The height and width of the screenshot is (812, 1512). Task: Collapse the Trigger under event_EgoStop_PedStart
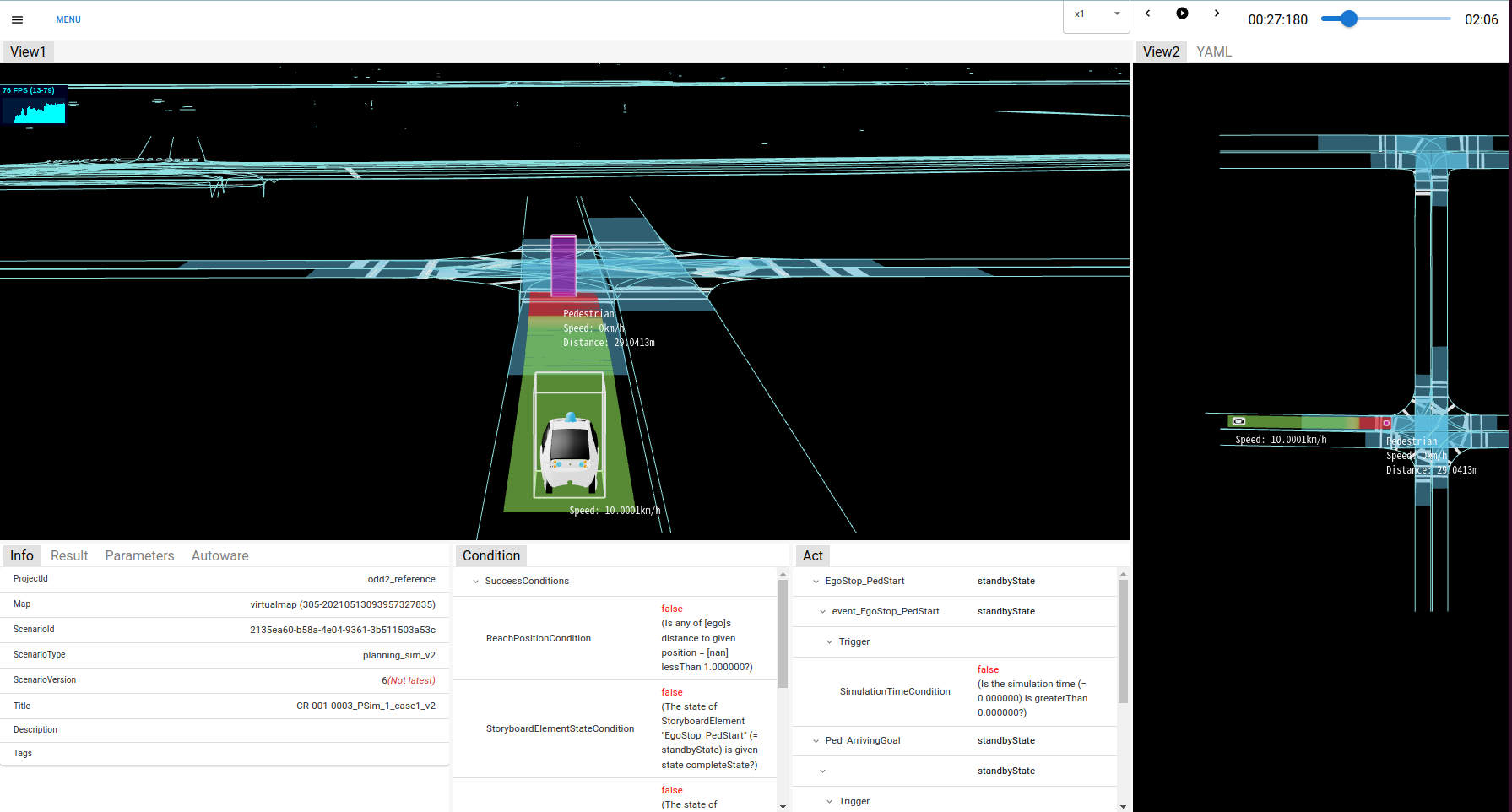tap(829, 641)
